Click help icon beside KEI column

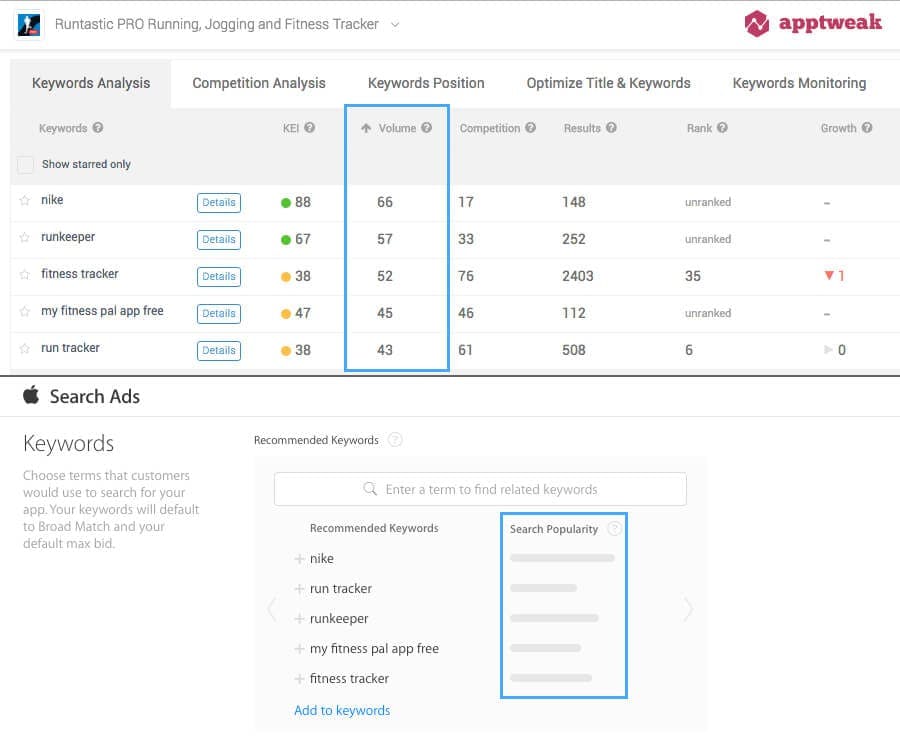click(x=310, y=128)
